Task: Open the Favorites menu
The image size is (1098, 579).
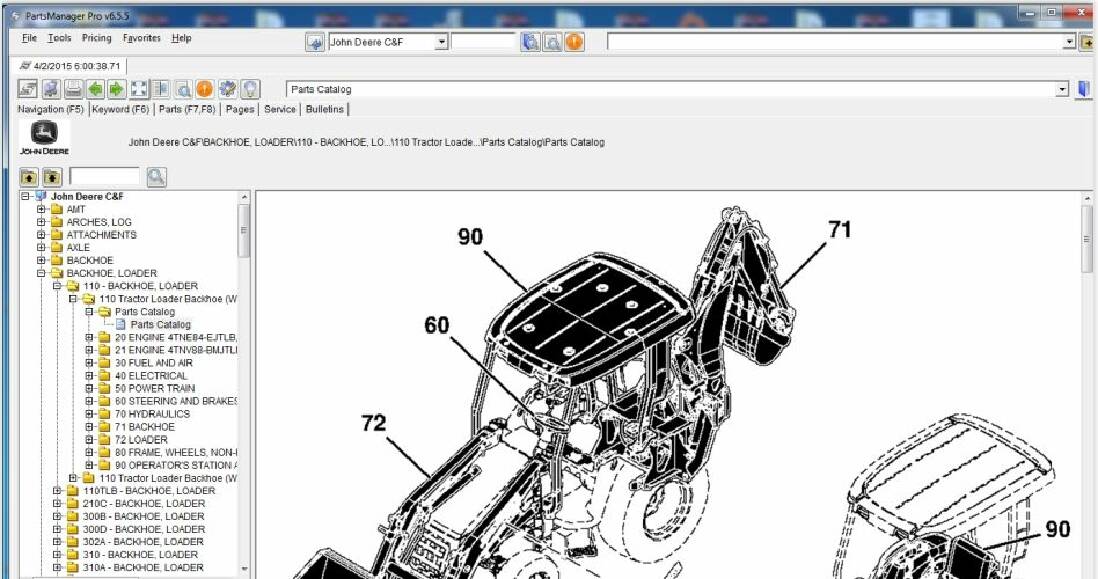Action: pyautogui.click(x=141, y=39)
